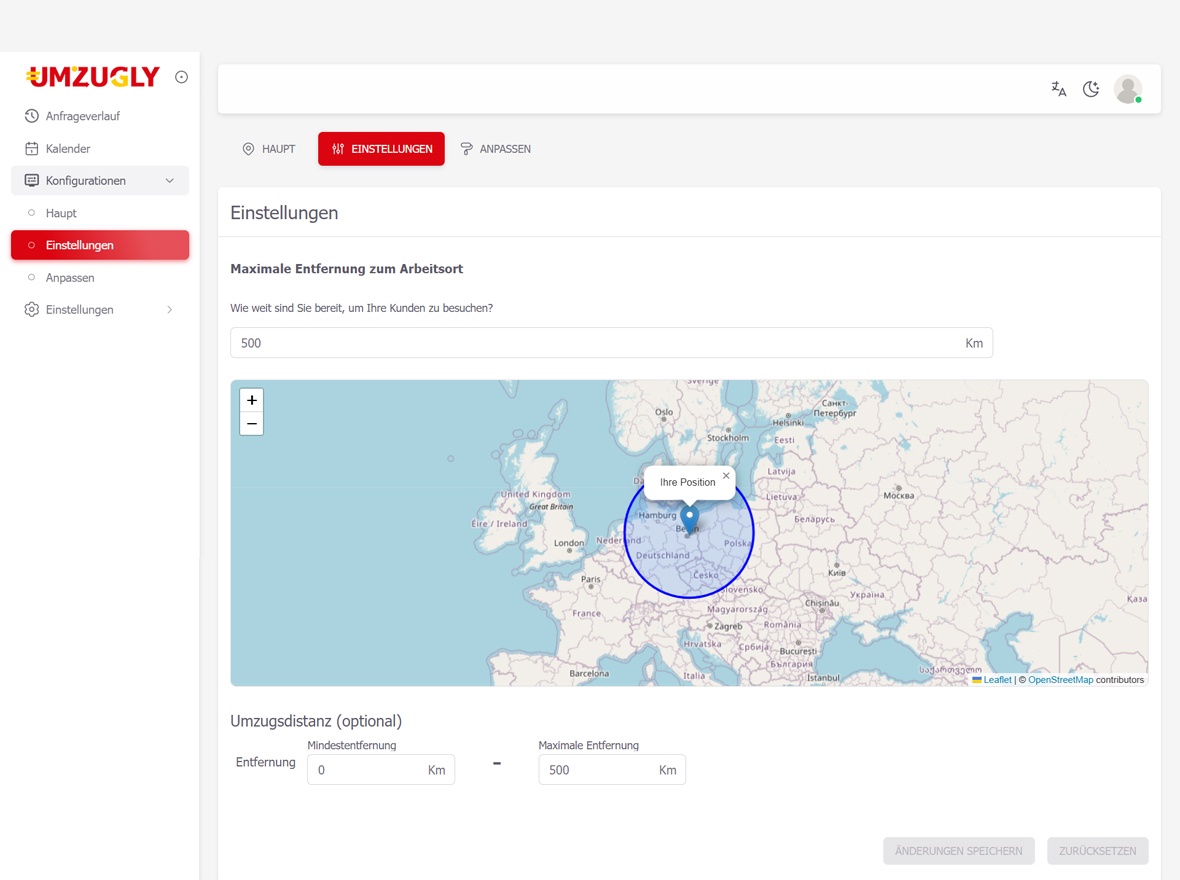Zoom in on the map
1180x880 pixels.
(252, 400)
